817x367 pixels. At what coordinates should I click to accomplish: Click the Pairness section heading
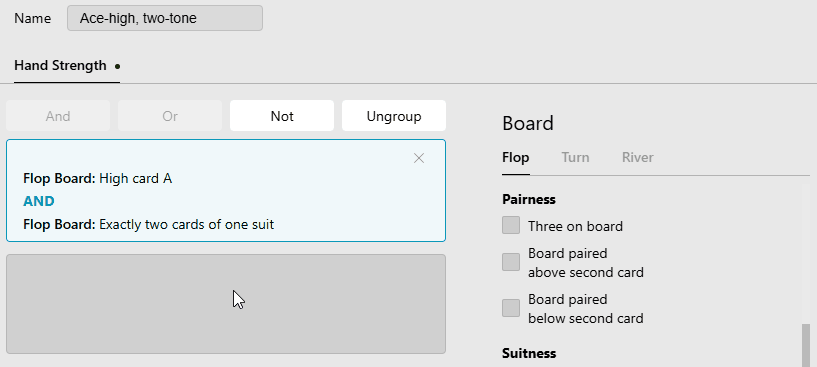(529, 200)
